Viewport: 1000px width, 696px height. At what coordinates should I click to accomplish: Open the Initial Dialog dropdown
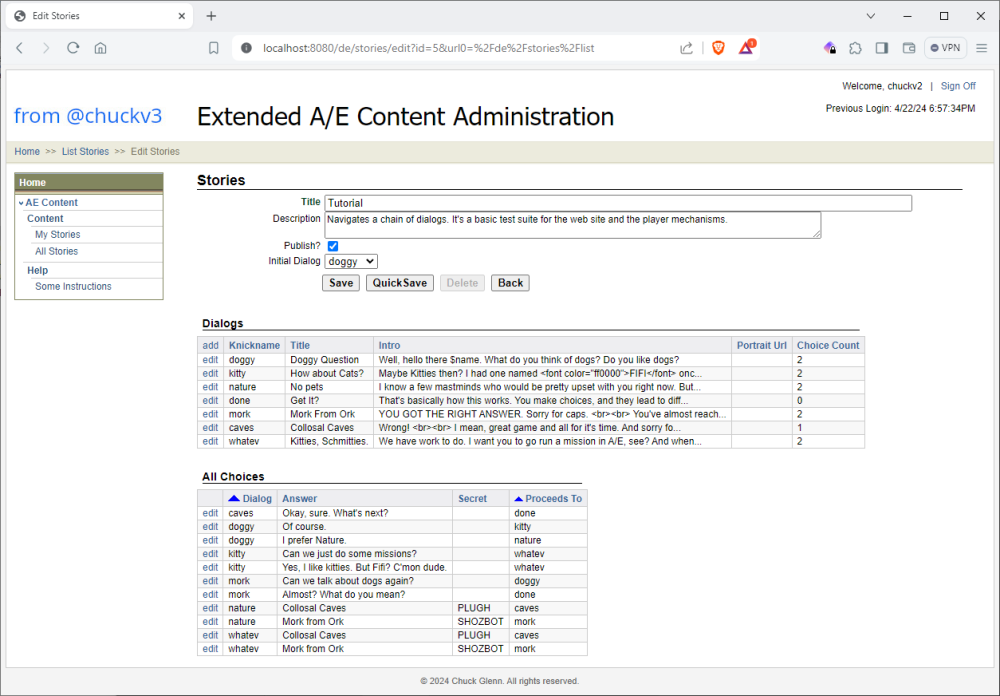351,261
